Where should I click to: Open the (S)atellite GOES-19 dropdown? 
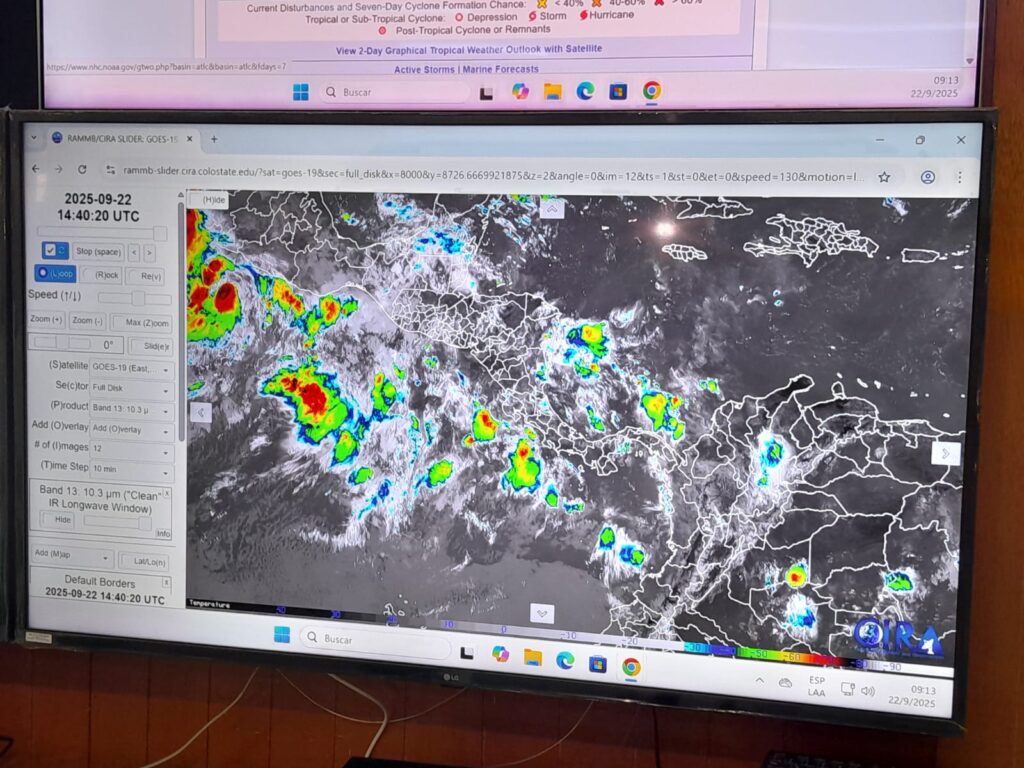coord(131,367)
